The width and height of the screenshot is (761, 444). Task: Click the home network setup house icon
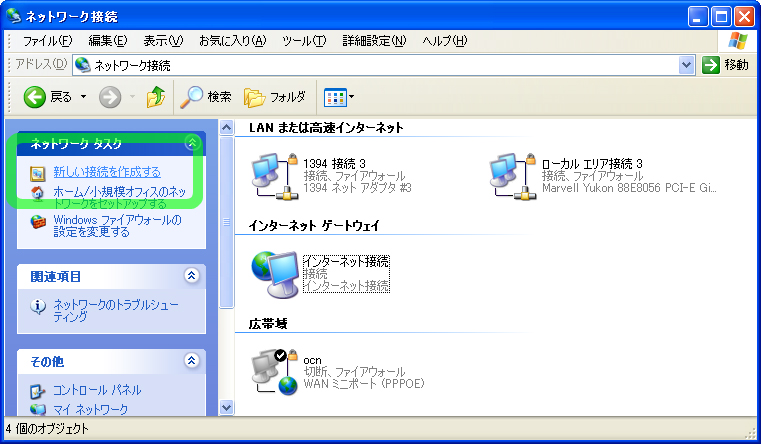pyautogui.click(x=37, y=193)
